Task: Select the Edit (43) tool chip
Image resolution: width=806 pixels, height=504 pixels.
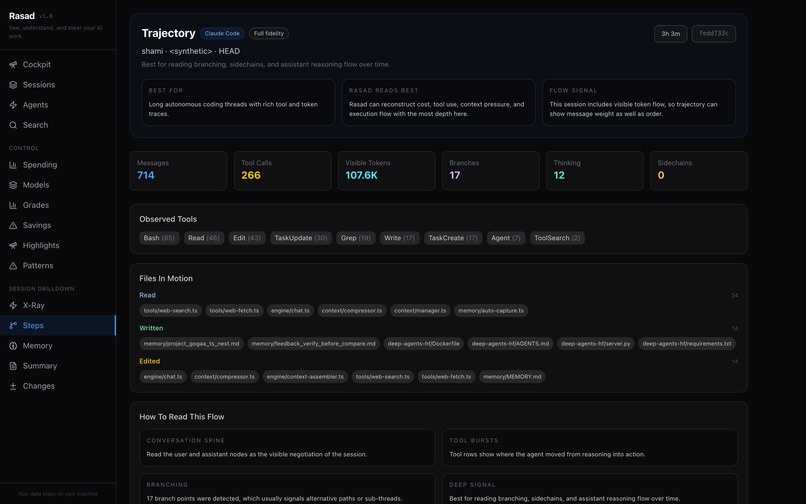Action: click(247, 238)
